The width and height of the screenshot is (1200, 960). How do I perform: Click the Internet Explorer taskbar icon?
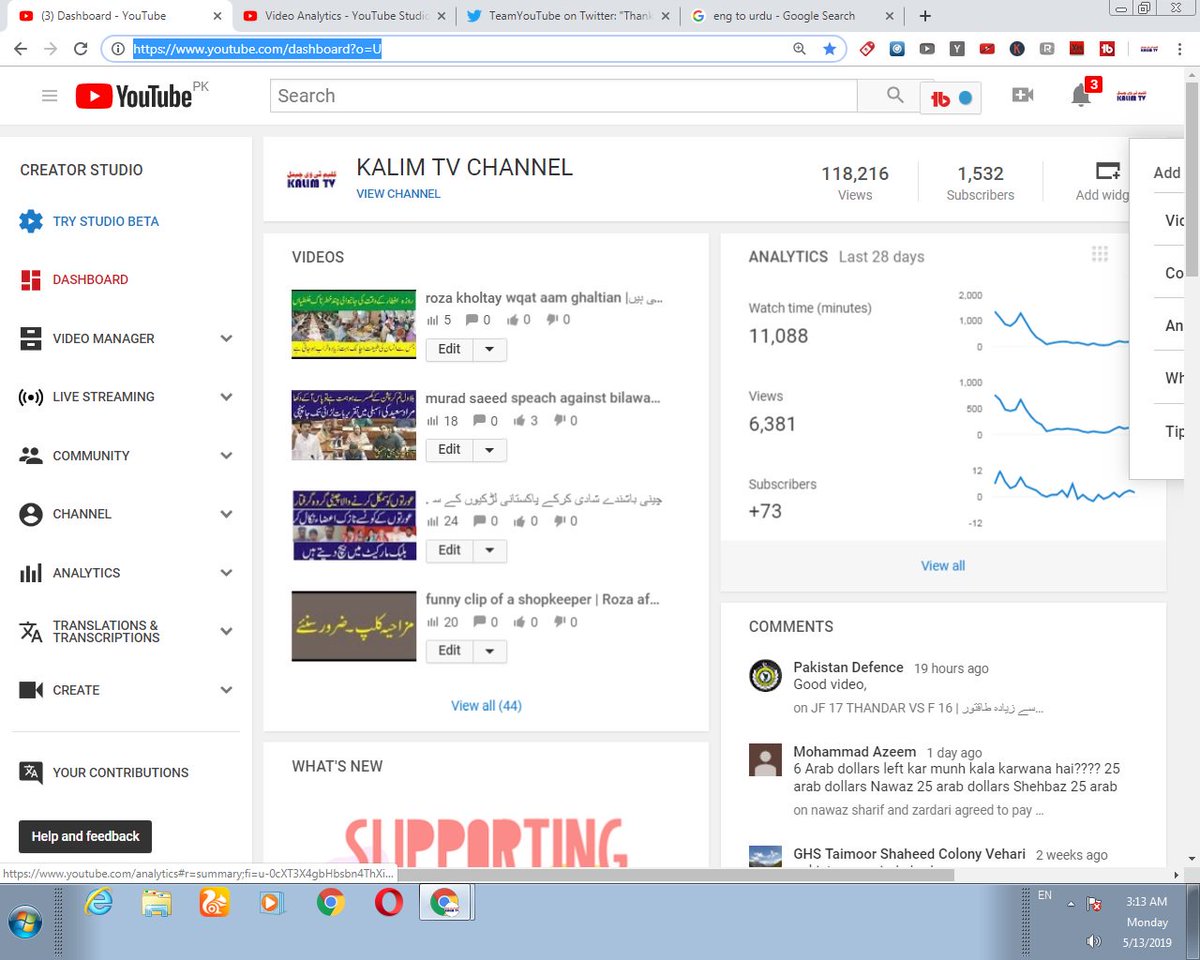98,903
